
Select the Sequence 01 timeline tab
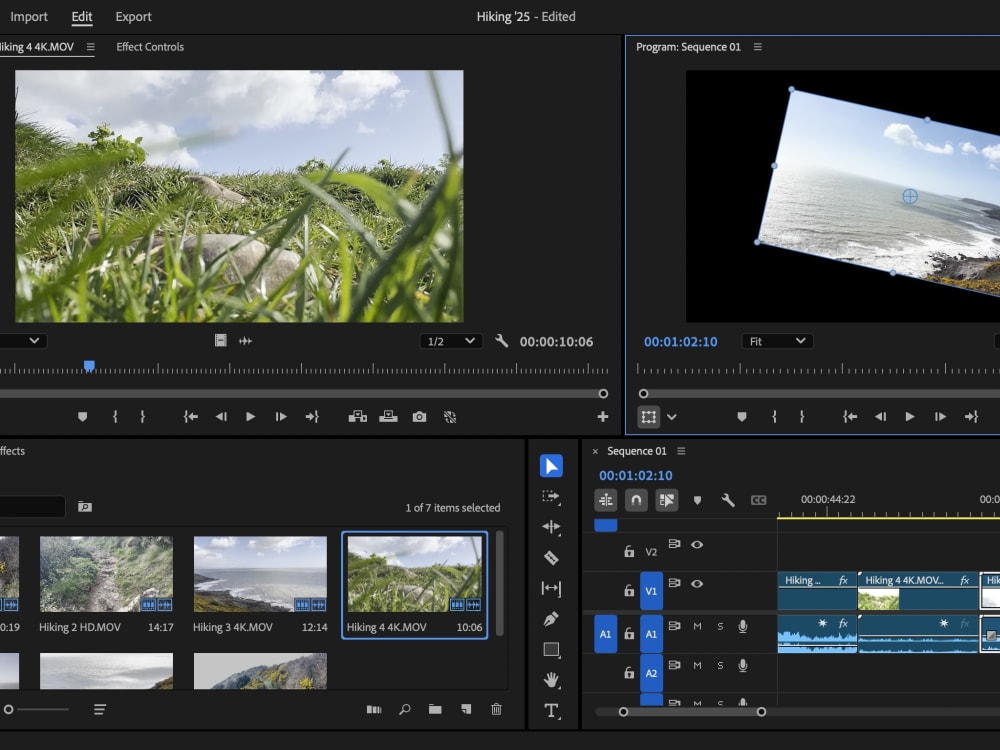click(x=636, y=451)
